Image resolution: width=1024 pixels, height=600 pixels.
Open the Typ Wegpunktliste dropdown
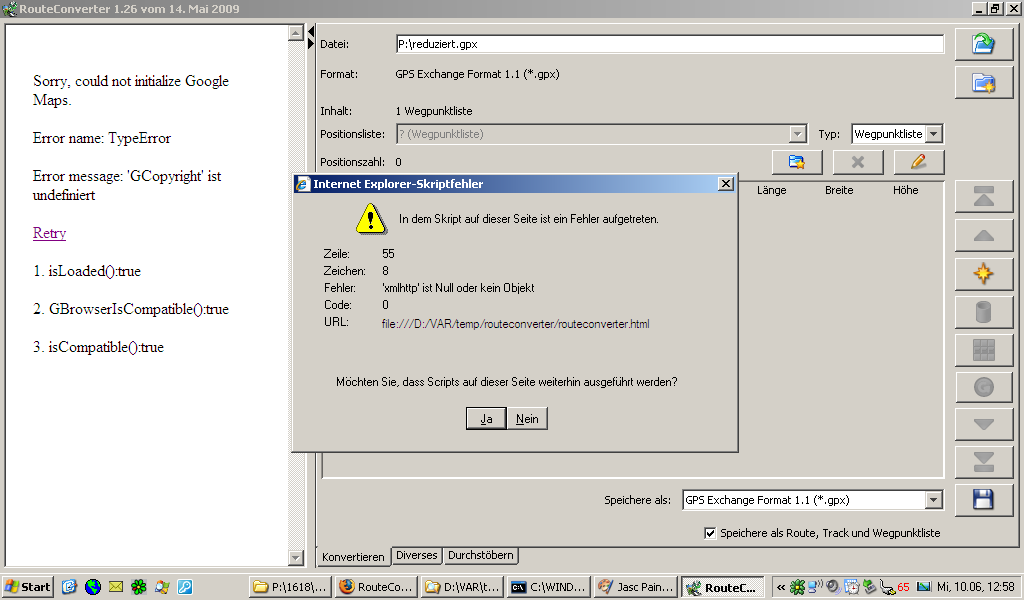933,134
